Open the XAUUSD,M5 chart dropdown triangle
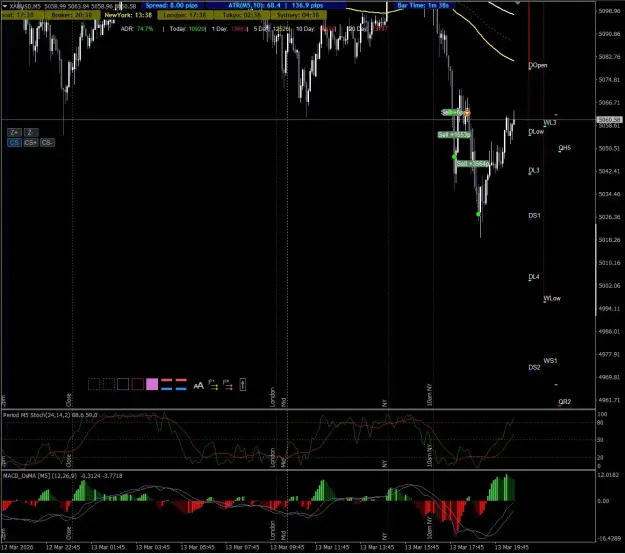This screenshot has height=554, width=625. point(5,6)
